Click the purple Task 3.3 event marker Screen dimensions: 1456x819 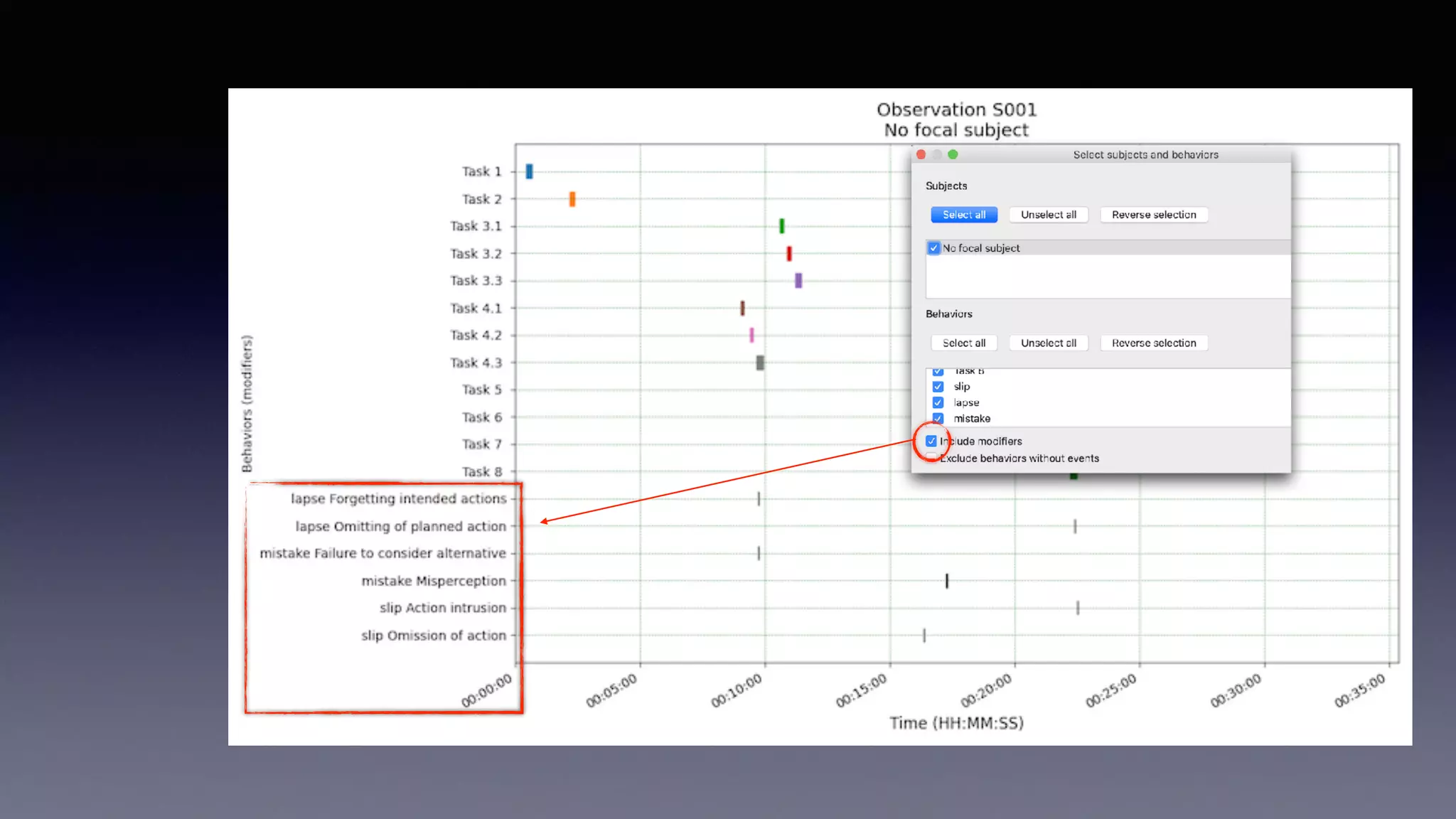[798, 281]
